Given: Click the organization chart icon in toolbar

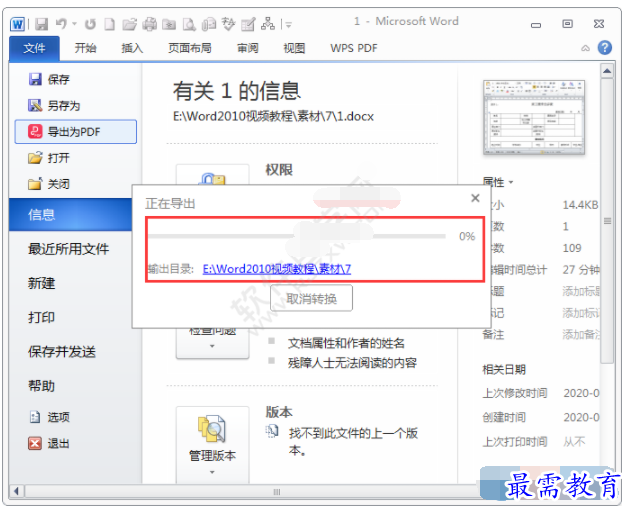Looking at the screenshot, I should pos(268,24).
